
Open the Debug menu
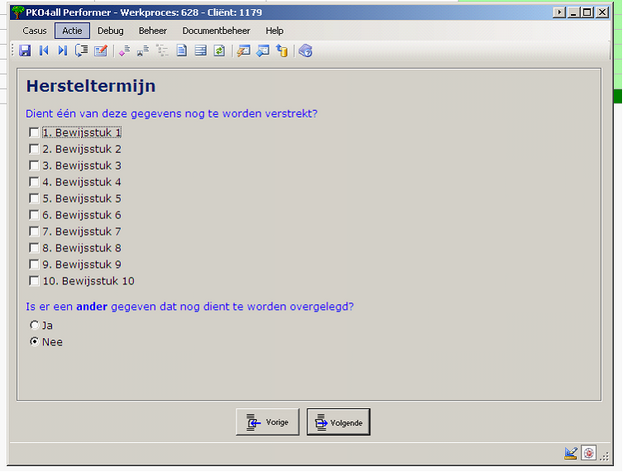coord(110,31)
